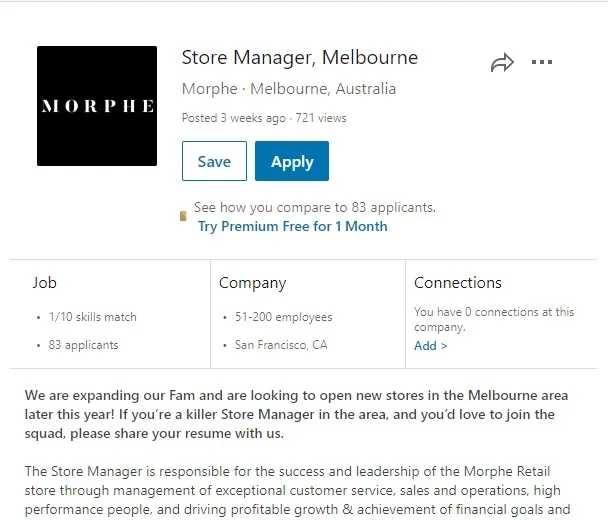Open Try Premium Free for 1 Month
Screen dimensions: 608x520
(x=292, y=226)
